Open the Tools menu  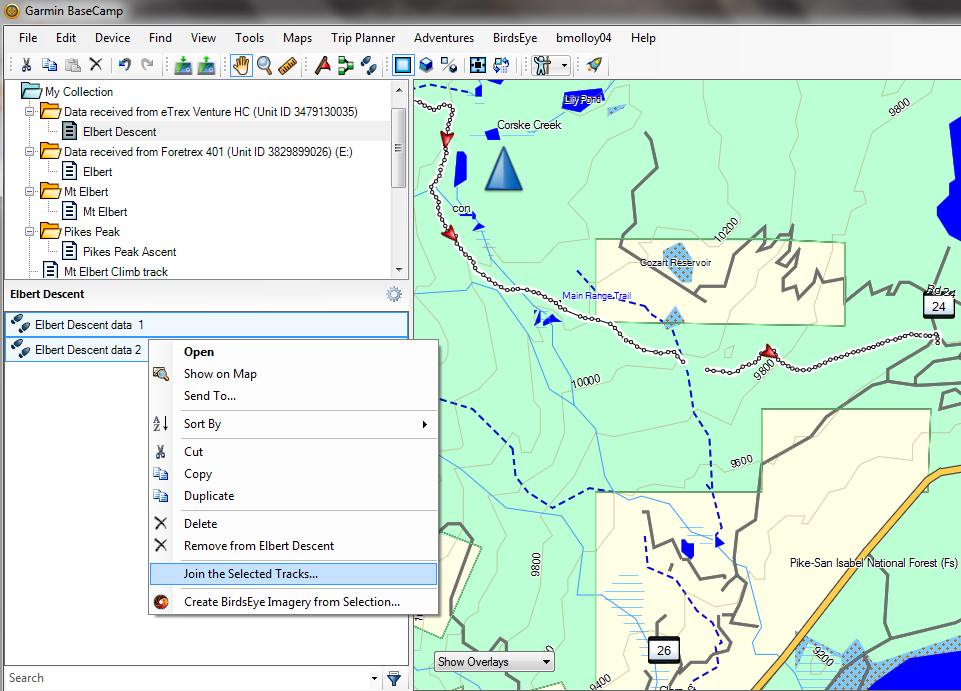click(249, 38)
